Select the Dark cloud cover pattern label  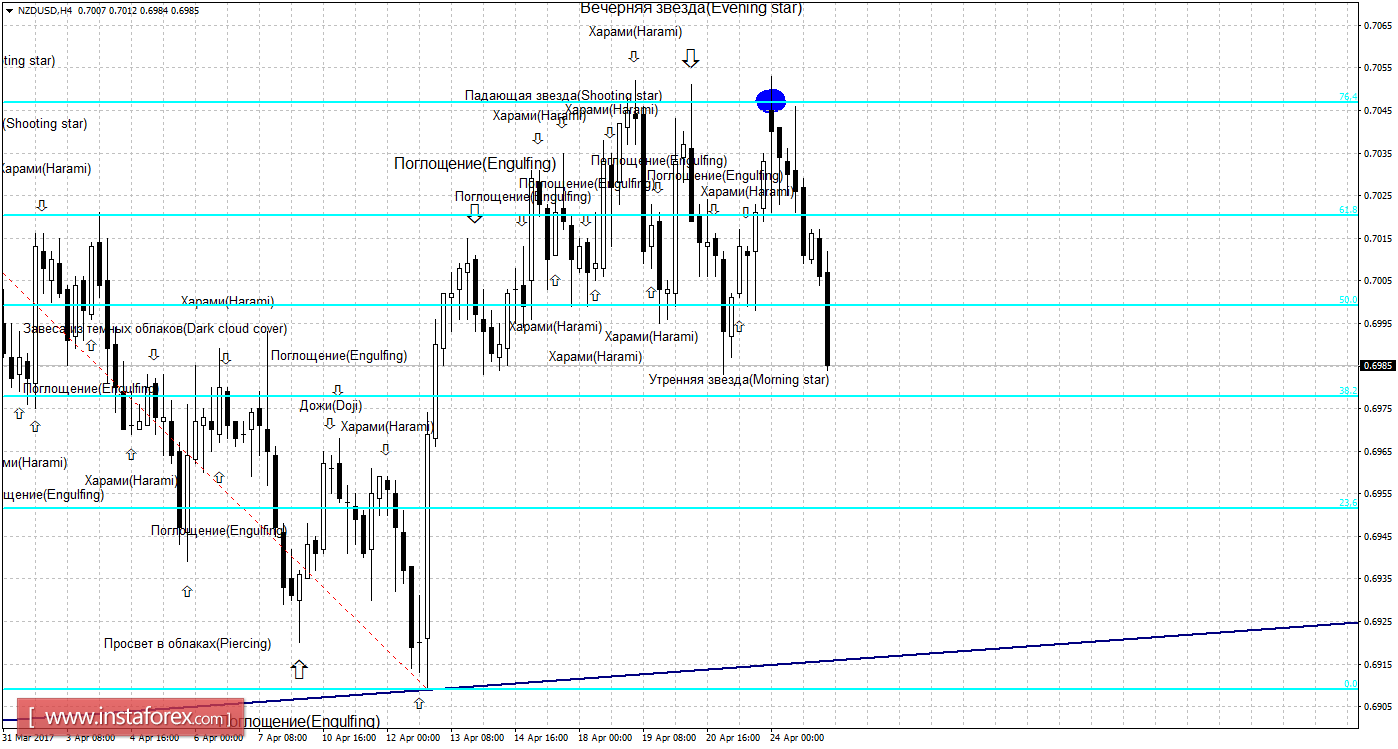pos(155,328)
